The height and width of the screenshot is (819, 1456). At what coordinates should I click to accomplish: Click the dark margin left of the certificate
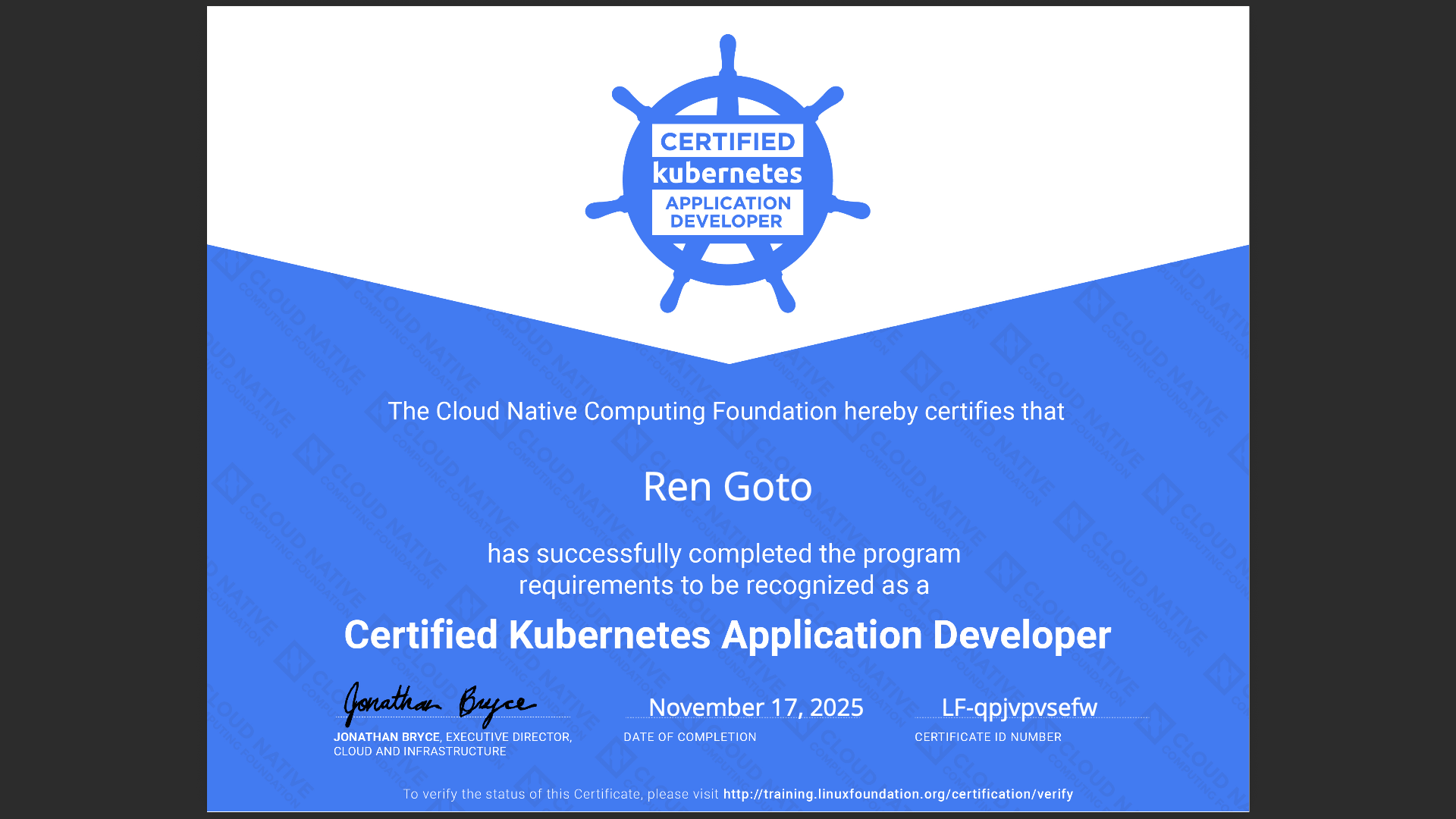(102, 409)
